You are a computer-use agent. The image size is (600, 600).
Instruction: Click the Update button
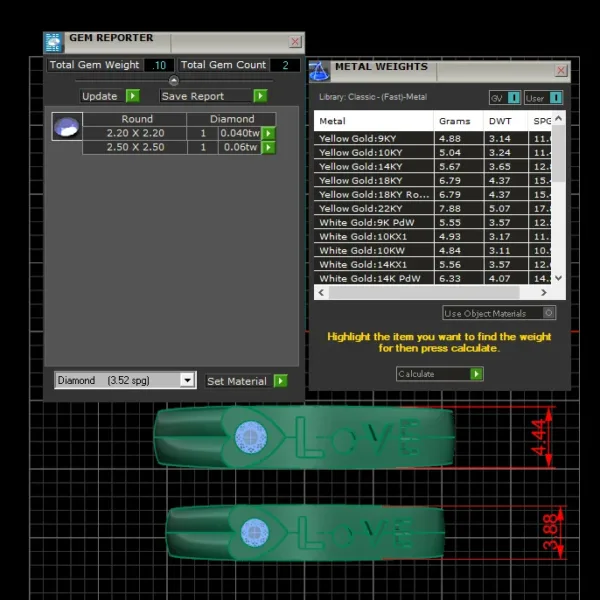pos(109,96)
